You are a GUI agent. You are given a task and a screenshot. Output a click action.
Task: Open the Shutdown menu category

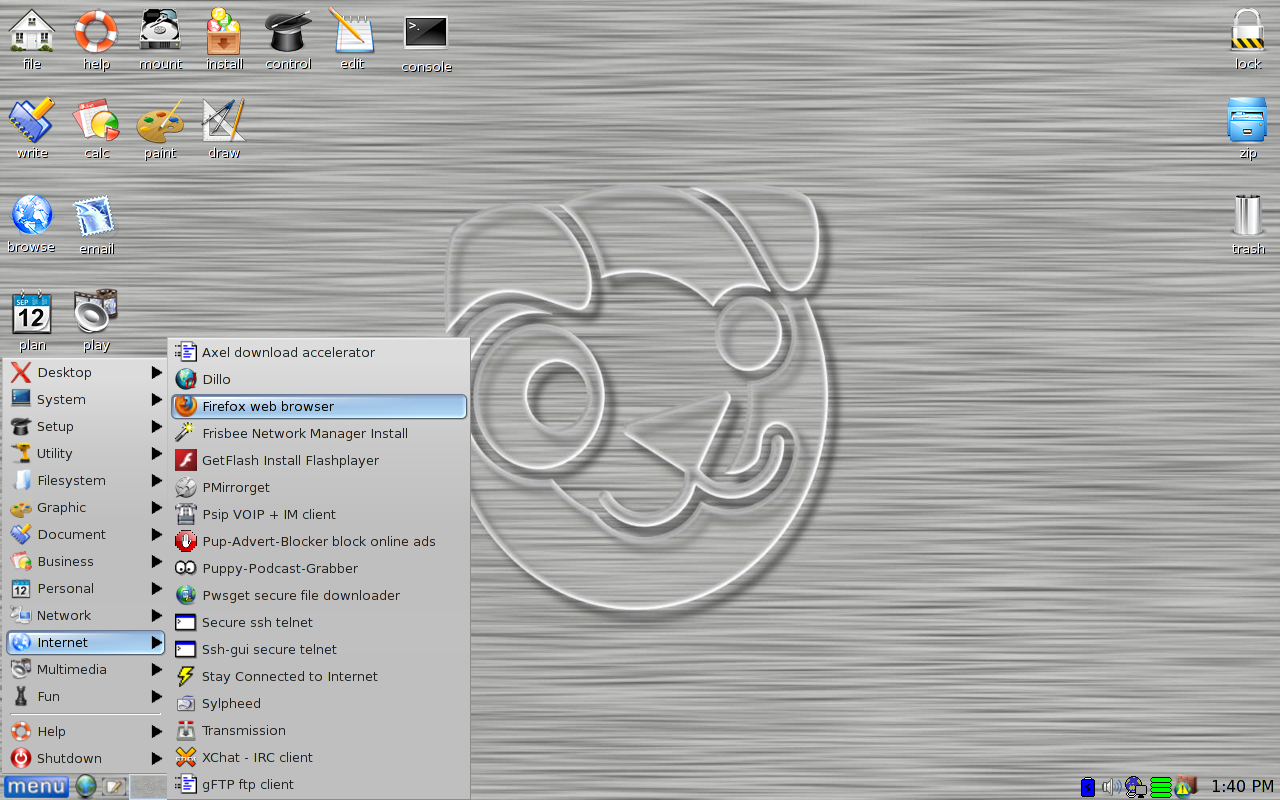[85, 758]
